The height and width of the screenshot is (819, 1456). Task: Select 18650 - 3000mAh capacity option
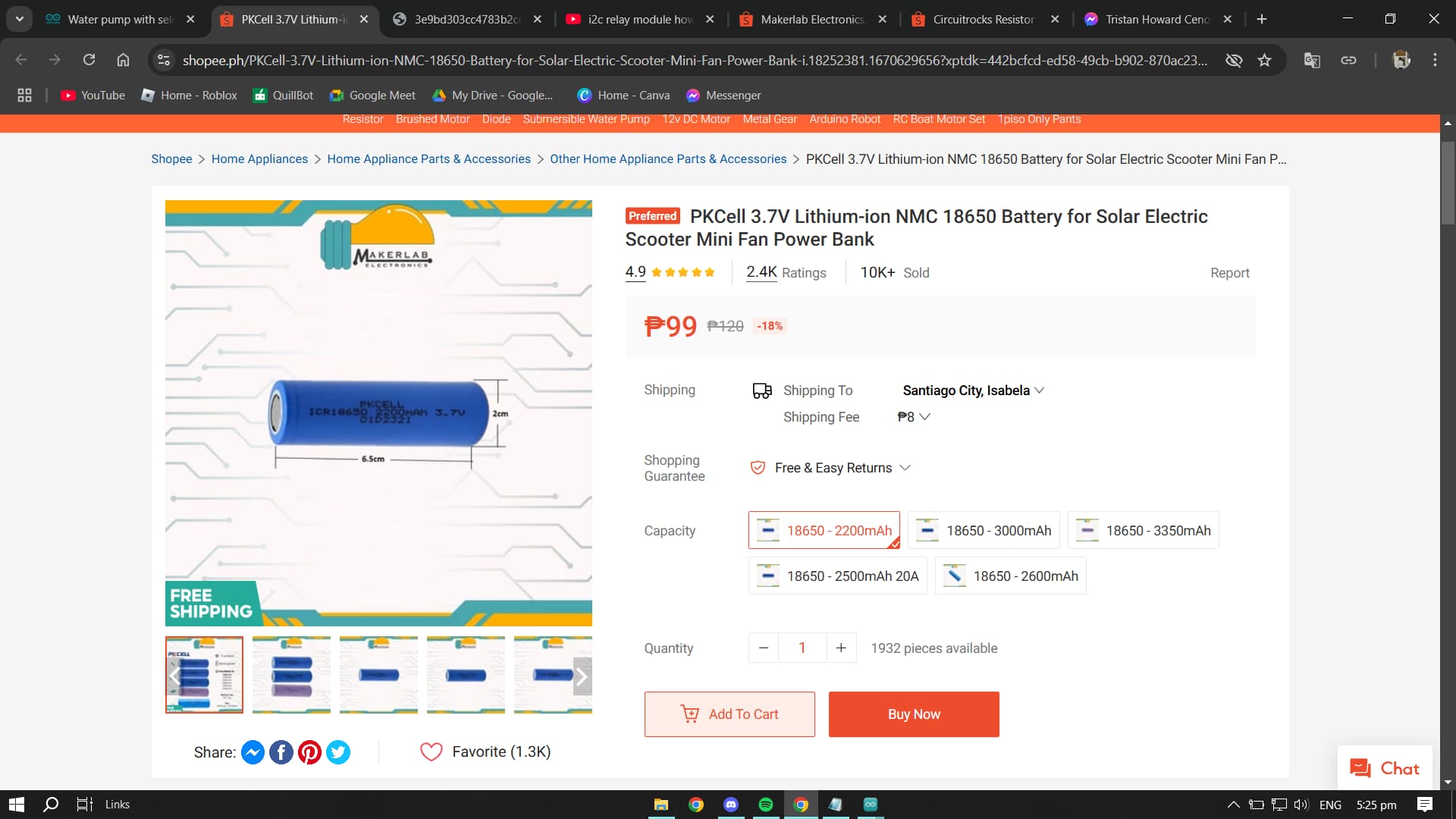coord(984,531)
